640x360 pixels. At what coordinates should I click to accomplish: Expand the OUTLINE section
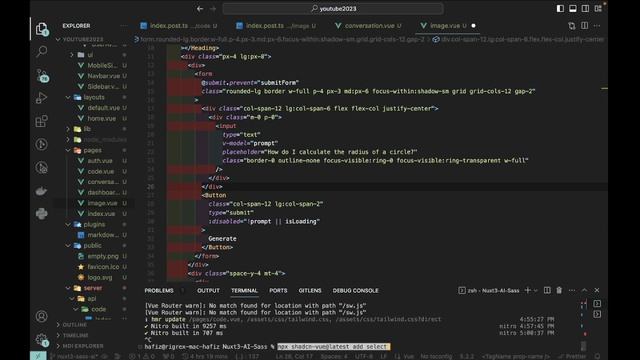[75, 325]
